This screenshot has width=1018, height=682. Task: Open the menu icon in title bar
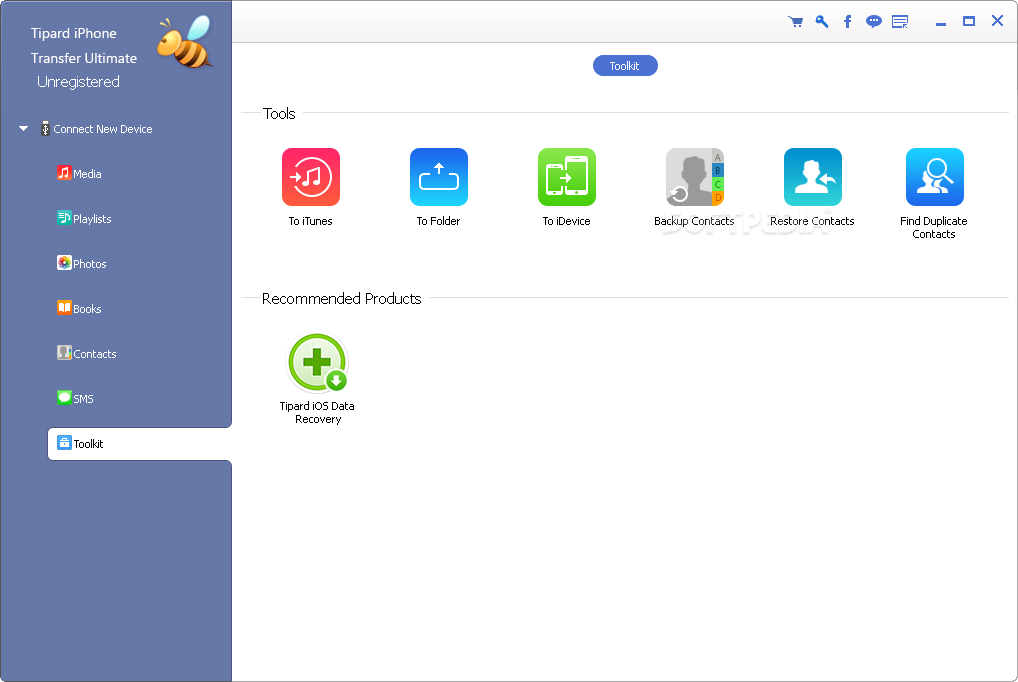click(x=900, y=21)
